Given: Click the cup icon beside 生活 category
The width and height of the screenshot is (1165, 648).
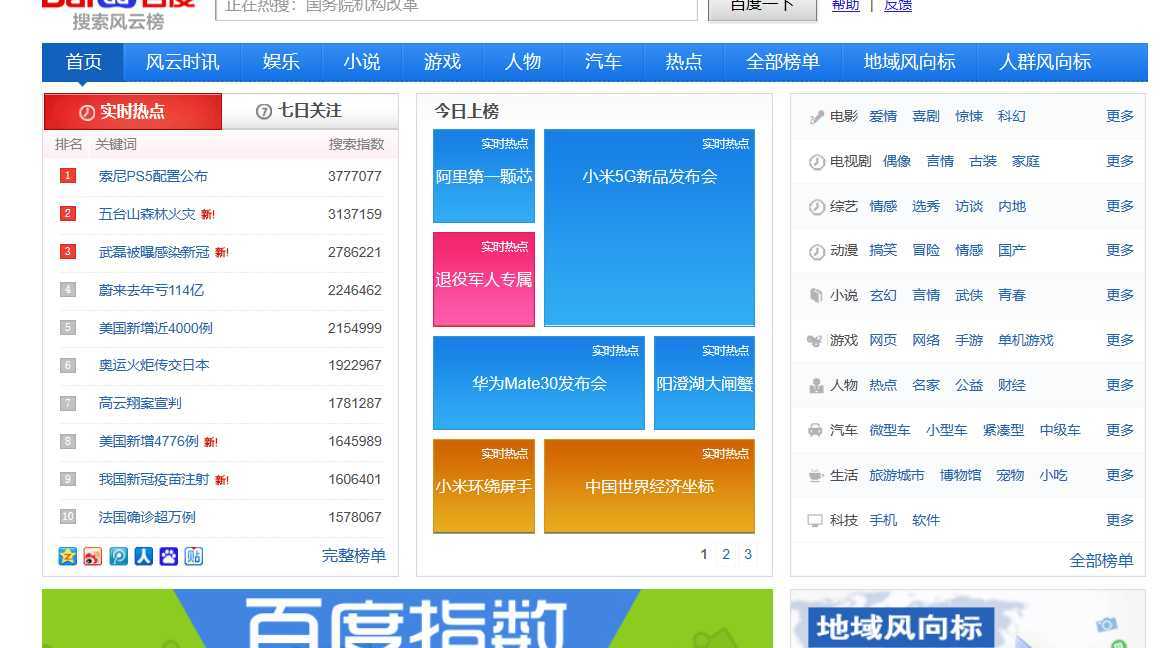Looking at the screenshot, I should [x=815, y=475].
